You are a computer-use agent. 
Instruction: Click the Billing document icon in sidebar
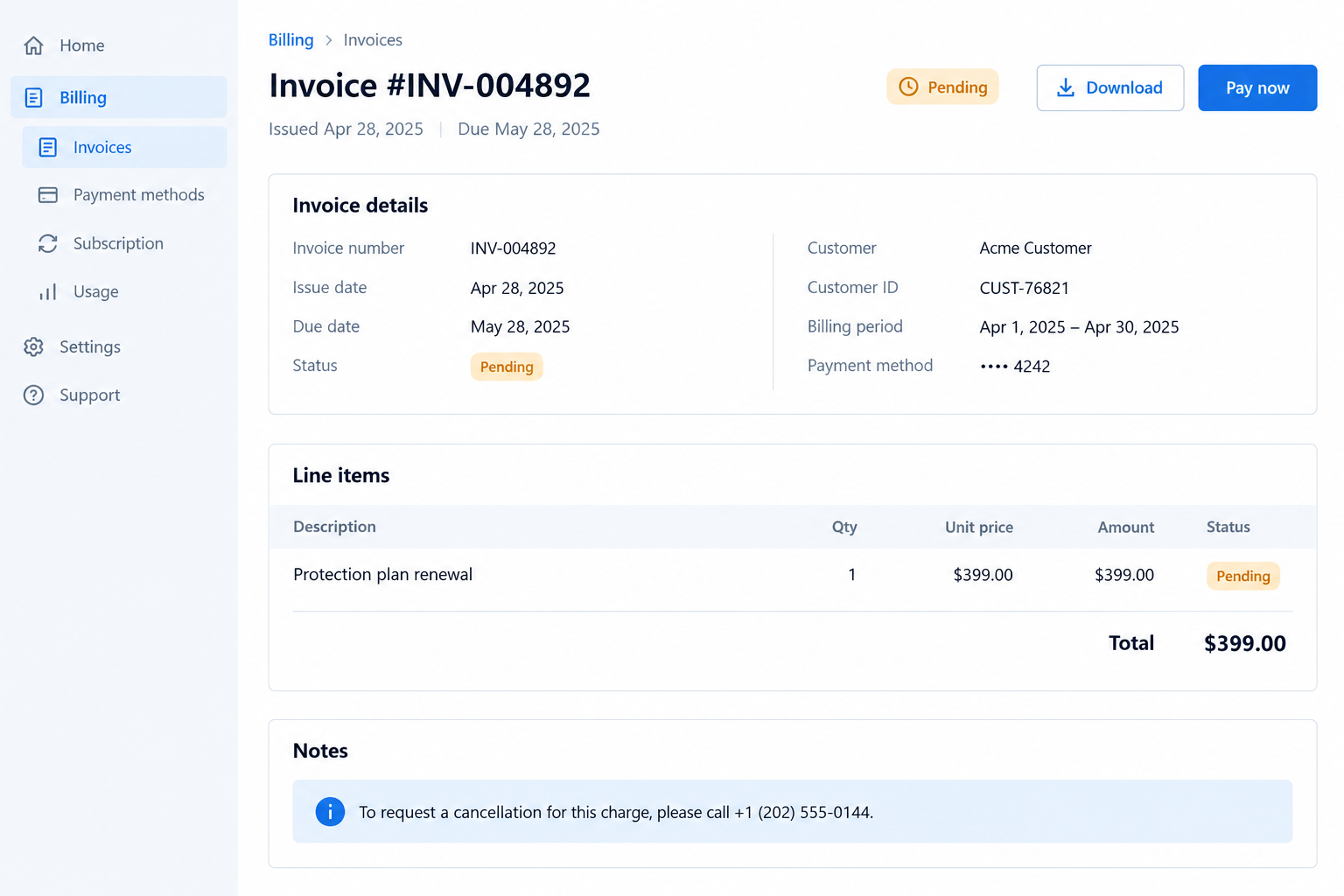click(x=34, y=97)
